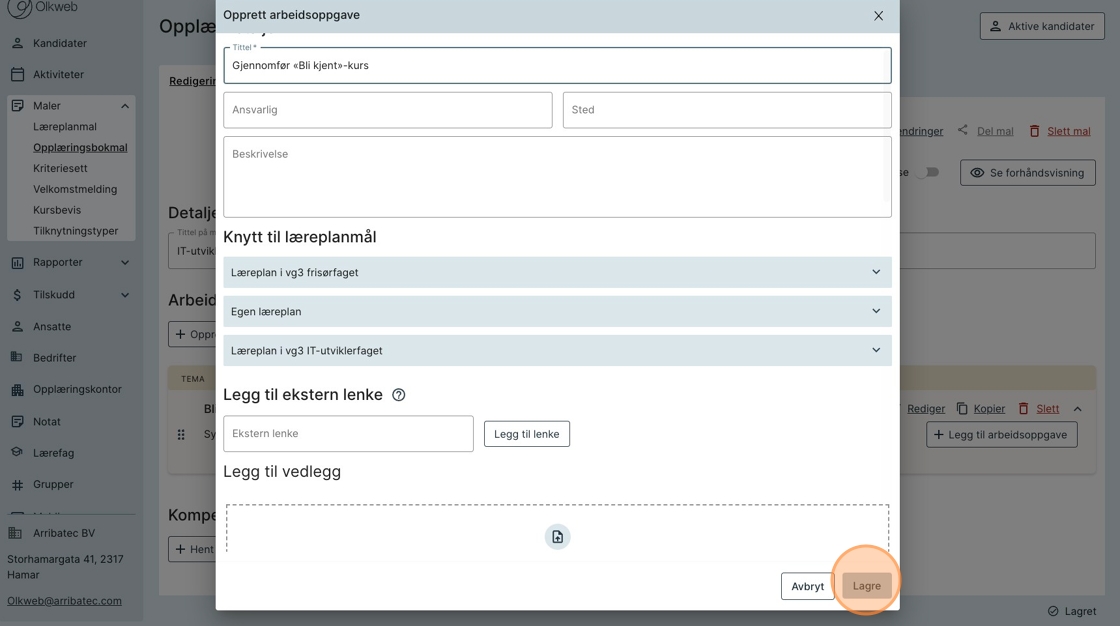
Task: Expand Læreplan i vg3 IT-utviklerfaget
Action: click(557, 351)
